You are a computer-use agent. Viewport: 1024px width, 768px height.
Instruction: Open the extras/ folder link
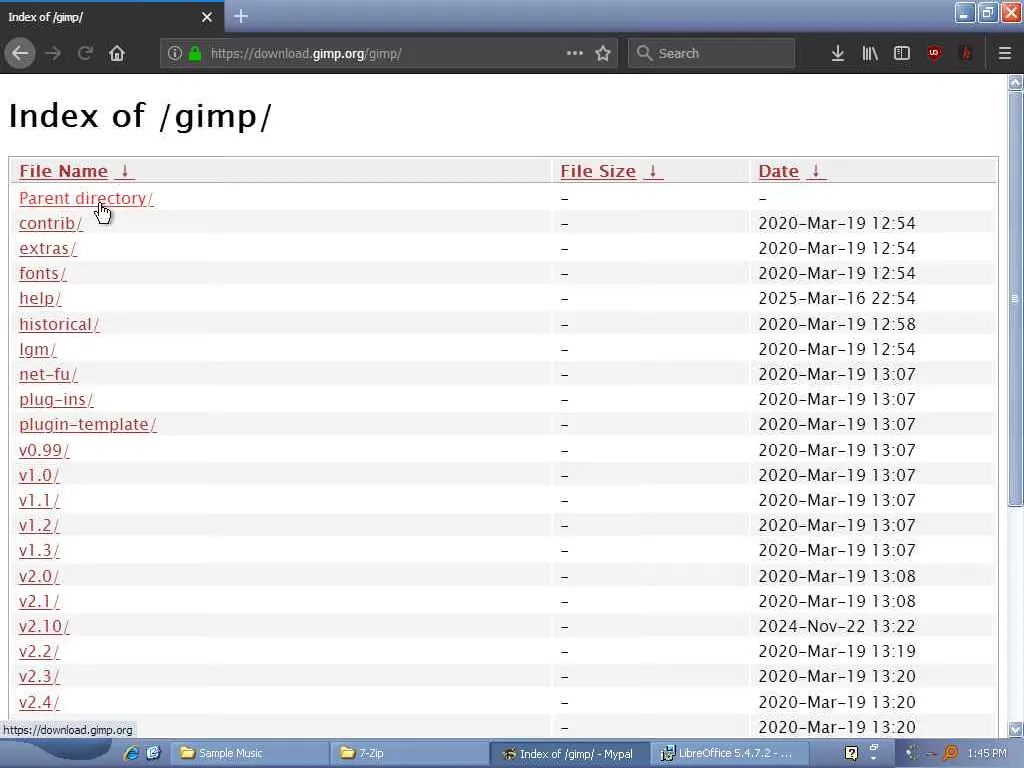(48, 248)
